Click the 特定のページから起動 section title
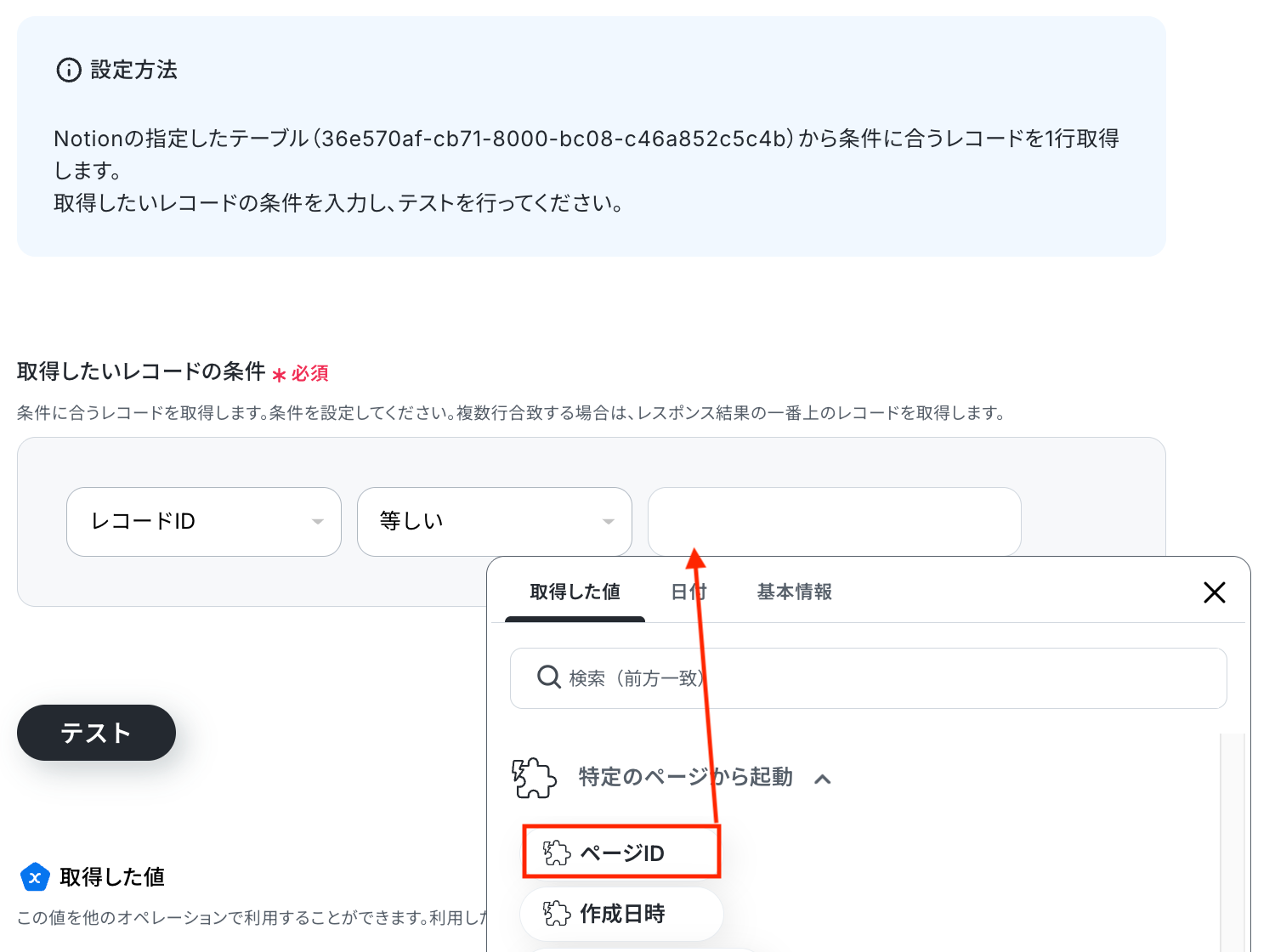The width and height of the screenshot is (1275, 952). click(686, 777)
